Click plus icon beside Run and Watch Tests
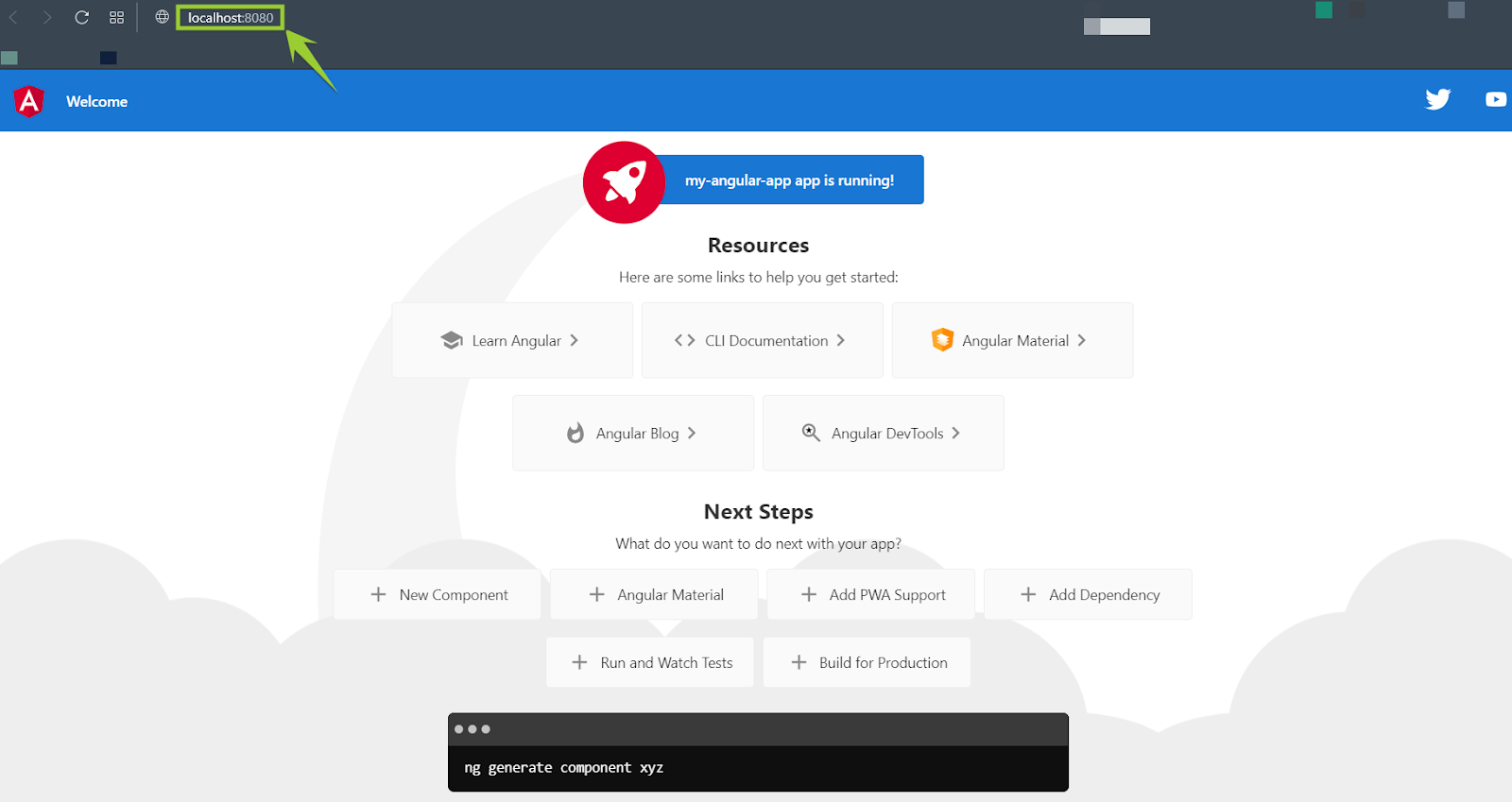Screen dimensions: 1512x802 tap(579, 662)
